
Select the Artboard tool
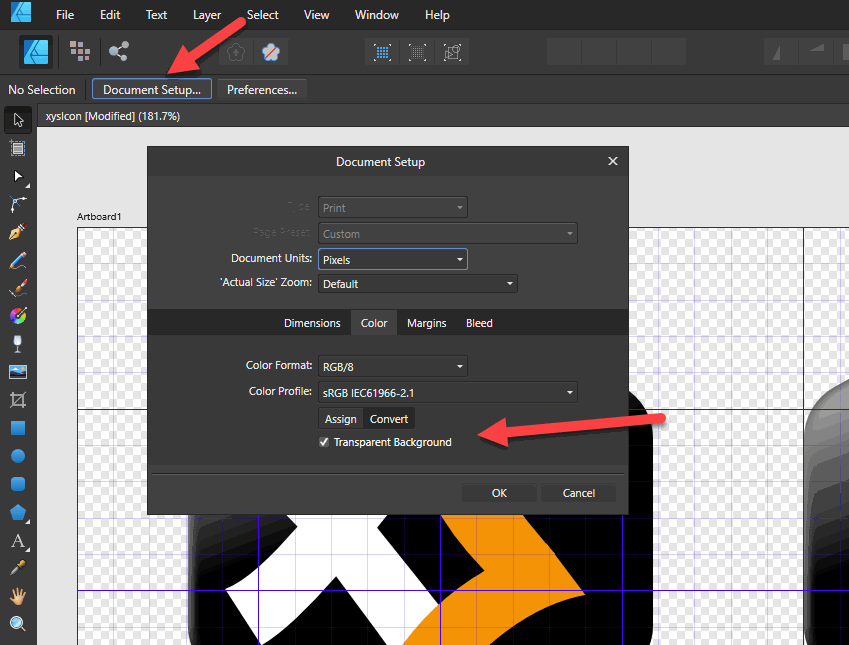pos(18,148)
